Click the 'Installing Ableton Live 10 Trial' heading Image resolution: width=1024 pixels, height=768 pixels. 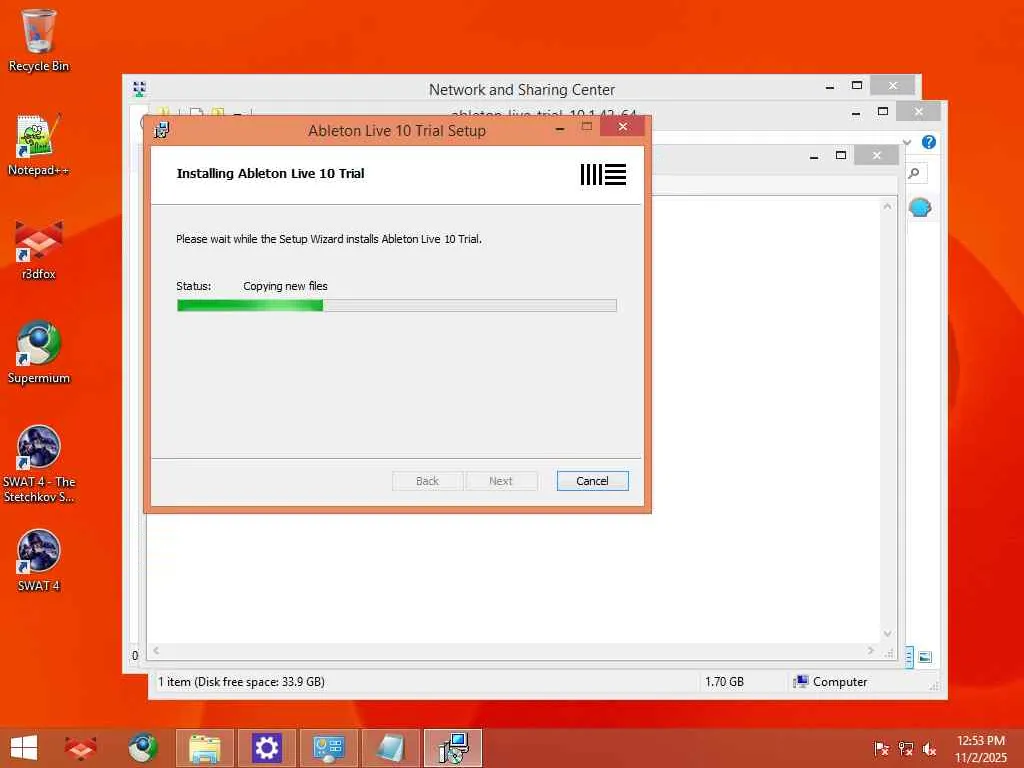(x=270, y=174)
